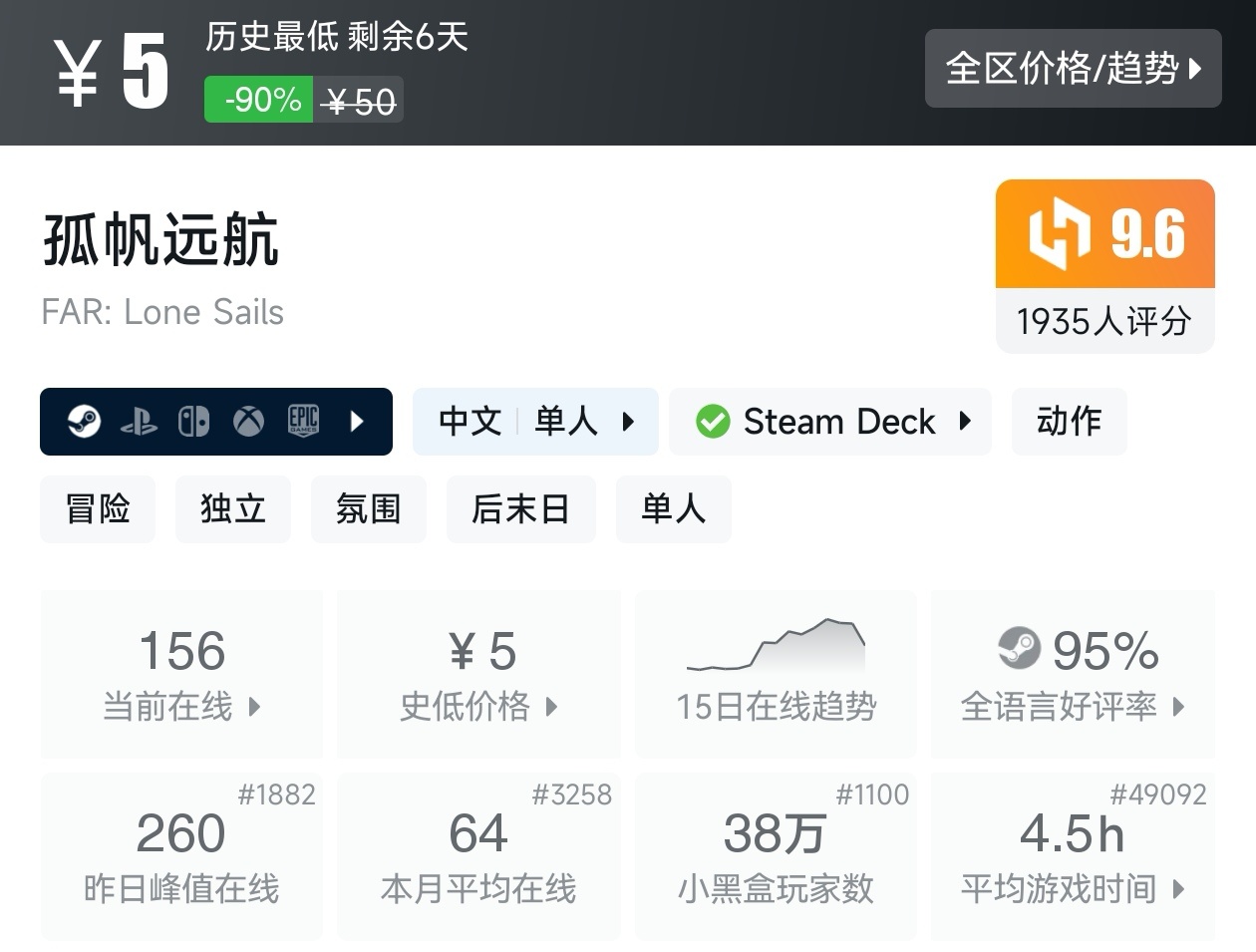Click the Xbox platform icon
The image size is (1256, 952).
click(x=248, y=422)
